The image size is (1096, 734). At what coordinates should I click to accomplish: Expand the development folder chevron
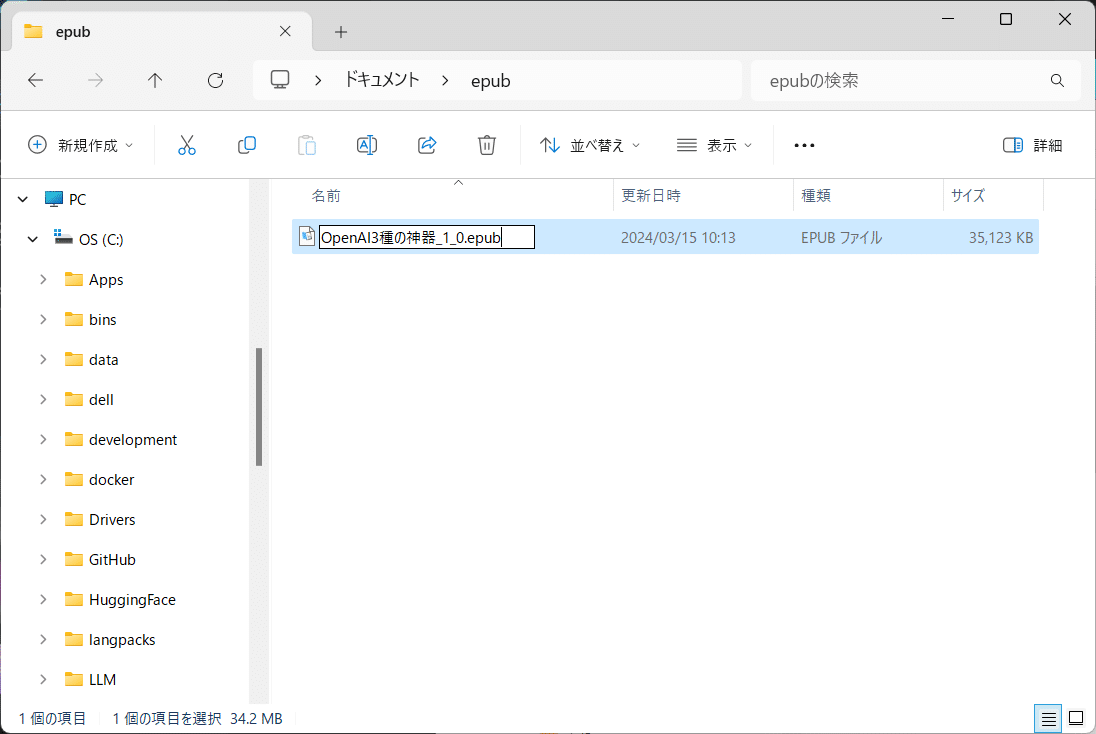[x=43, y=439]
